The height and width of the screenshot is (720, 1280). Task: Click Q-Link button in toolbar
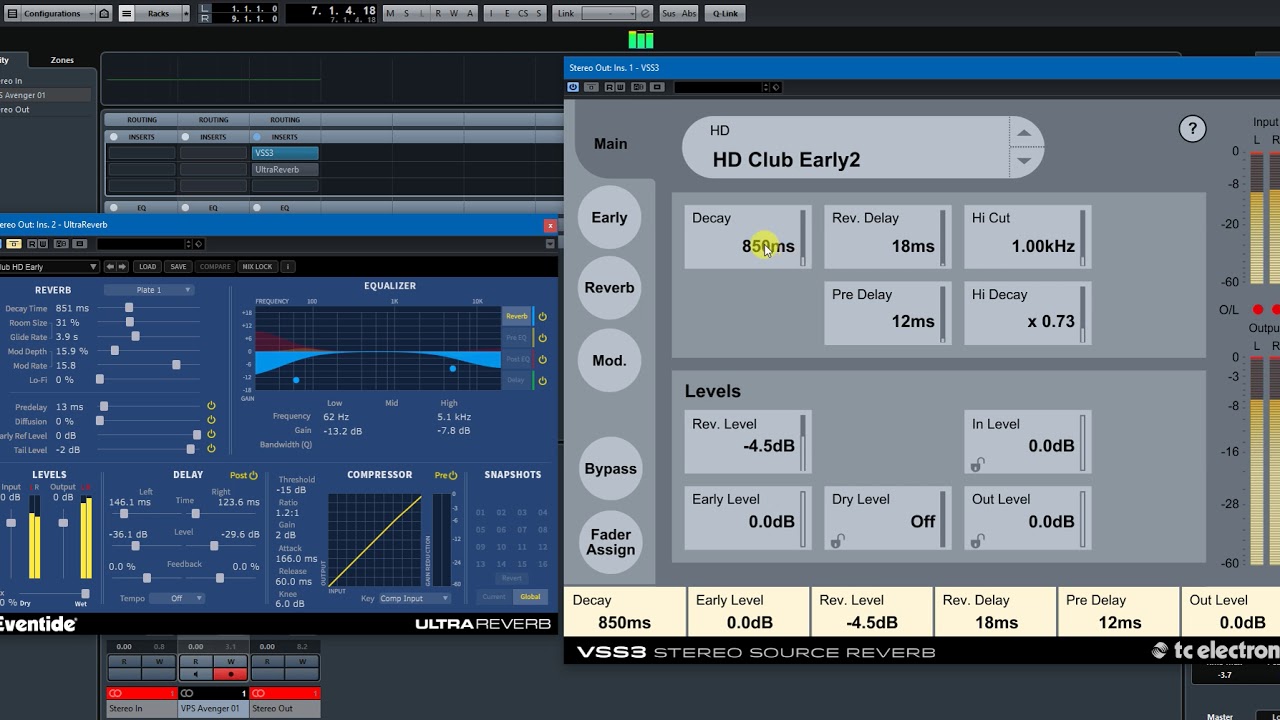725,14
